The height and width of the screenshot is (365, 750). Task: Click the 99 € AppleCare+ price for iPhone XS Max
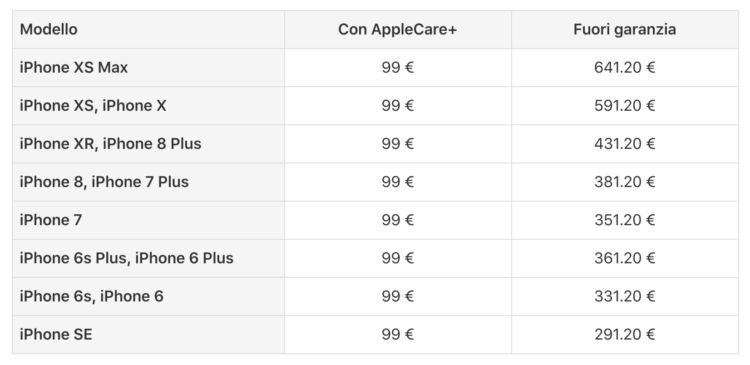tap(397, 67)
